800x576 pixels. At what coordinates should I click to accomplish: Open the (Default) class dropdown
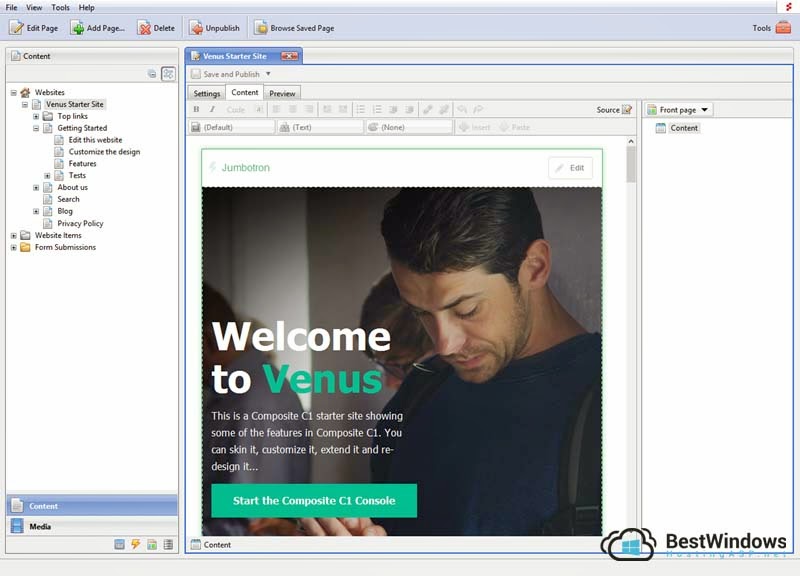pyautogui.click(x=232, y=127)
